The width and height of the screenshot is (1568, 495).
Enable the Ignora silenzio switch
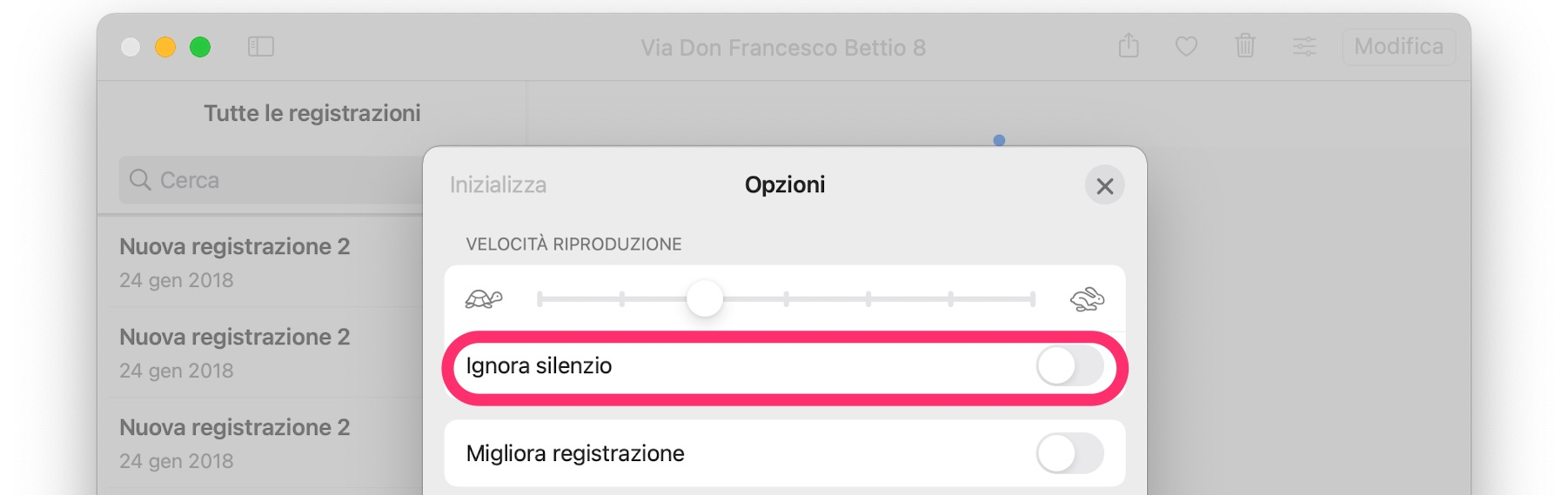[x=1069, y=366]
